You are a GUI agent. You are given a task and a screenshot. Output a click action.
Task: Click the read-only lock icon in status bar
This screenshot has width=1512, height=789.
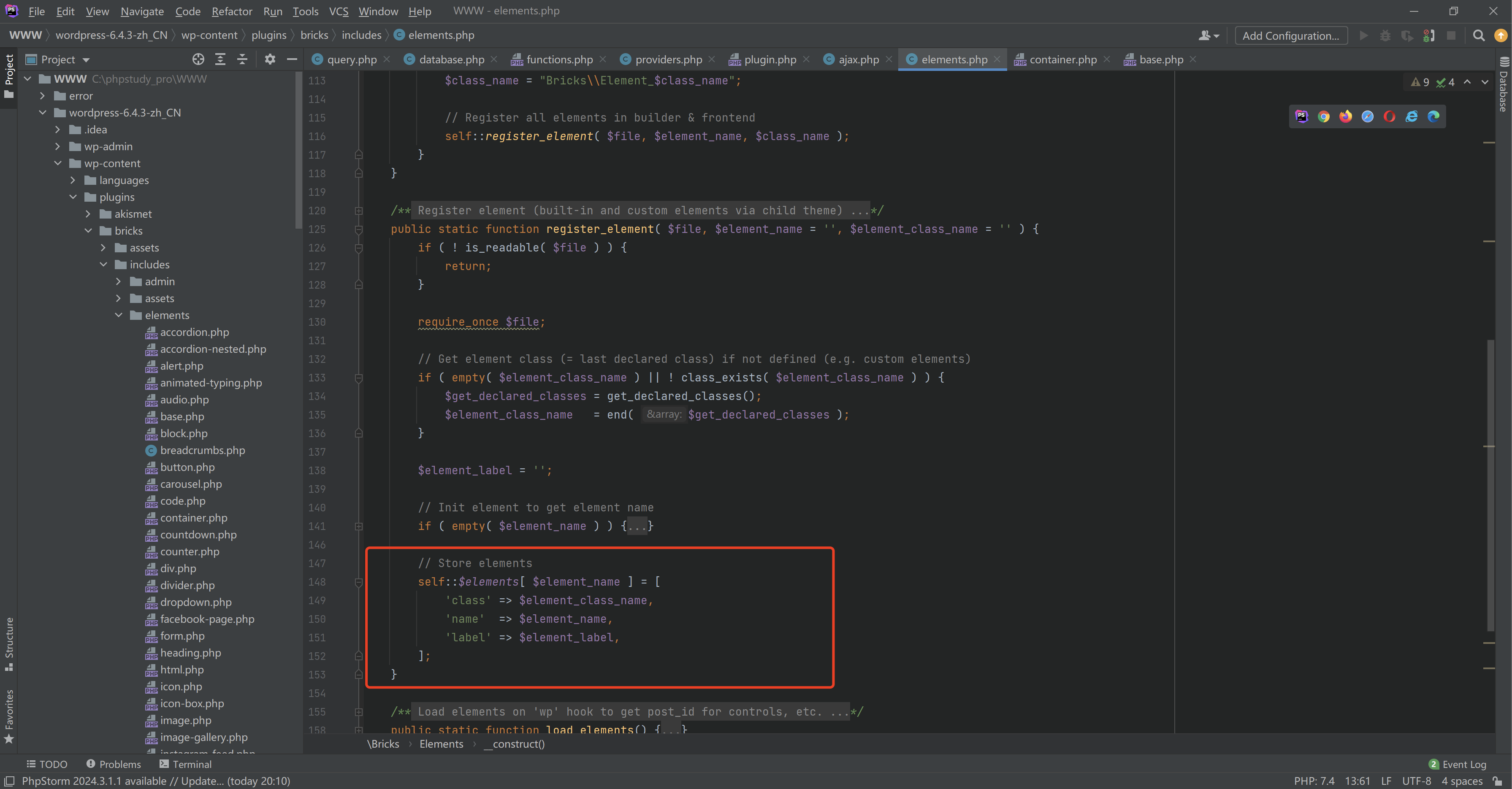tap(1497, 781)
